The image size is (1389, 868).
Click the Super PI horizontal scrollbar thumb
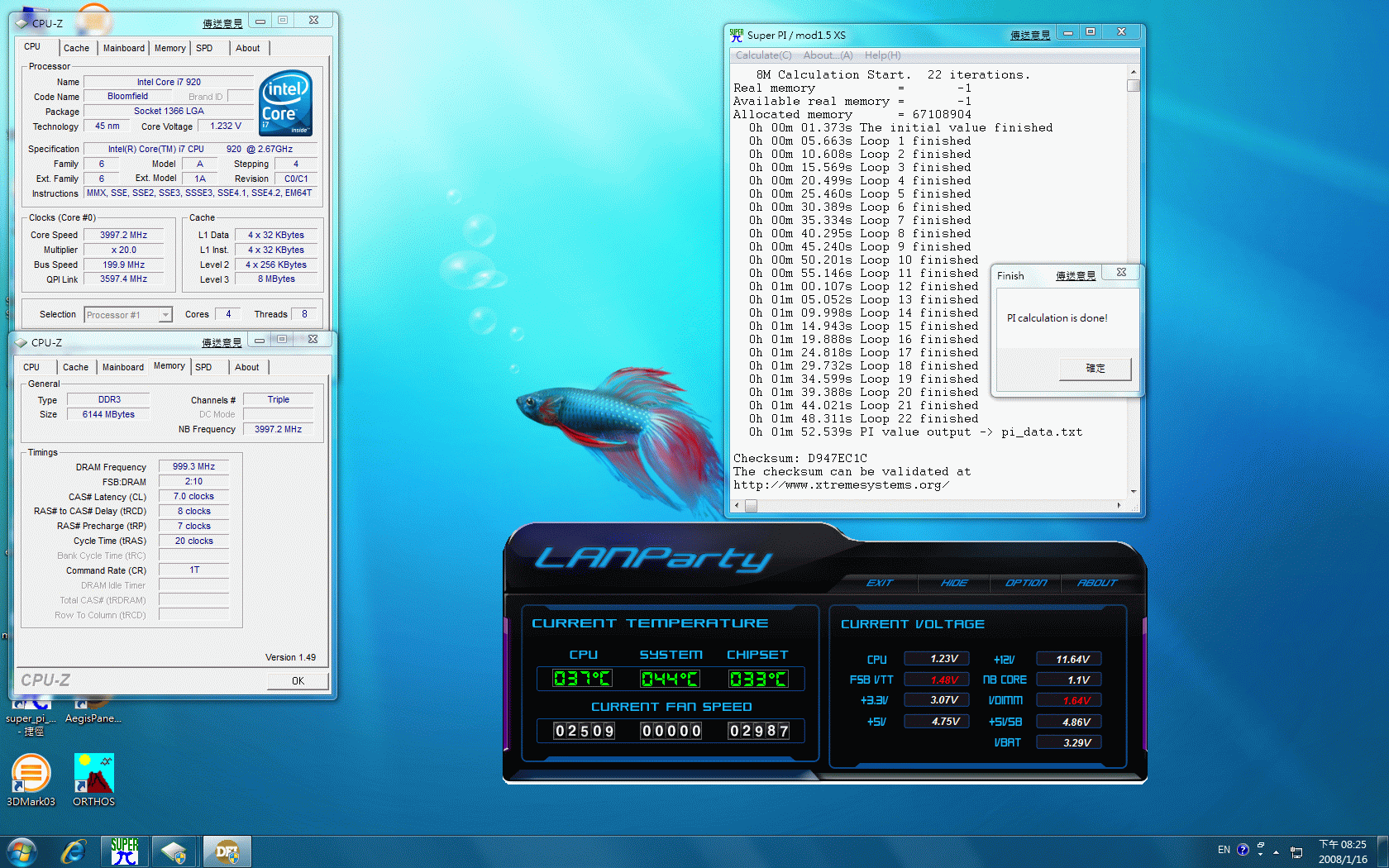[x=751, y=506]
